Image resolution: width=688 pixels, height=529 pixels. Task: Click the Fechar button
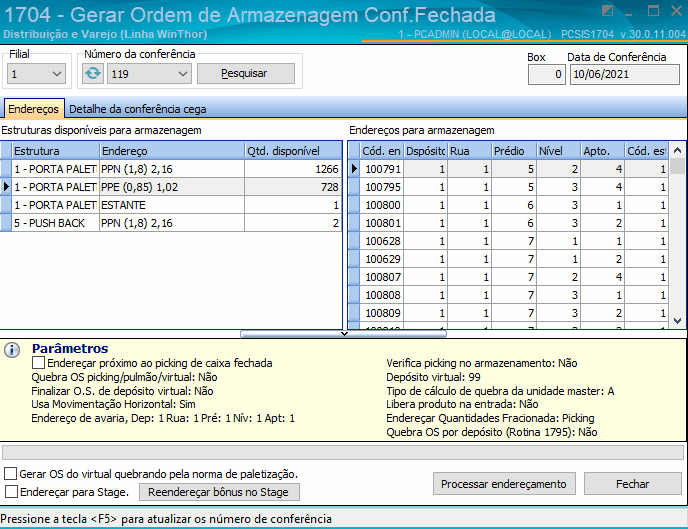[x=632, y=484]
